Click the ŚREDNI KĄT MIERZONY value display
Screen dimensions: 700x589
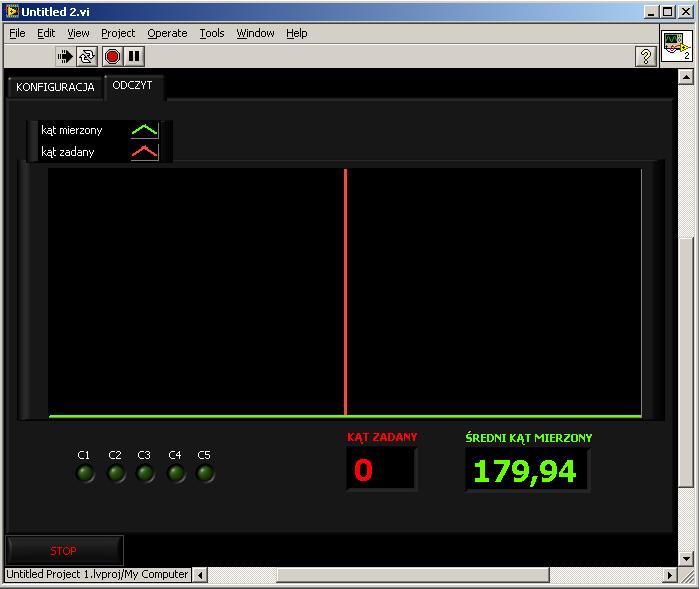(527, 470)
